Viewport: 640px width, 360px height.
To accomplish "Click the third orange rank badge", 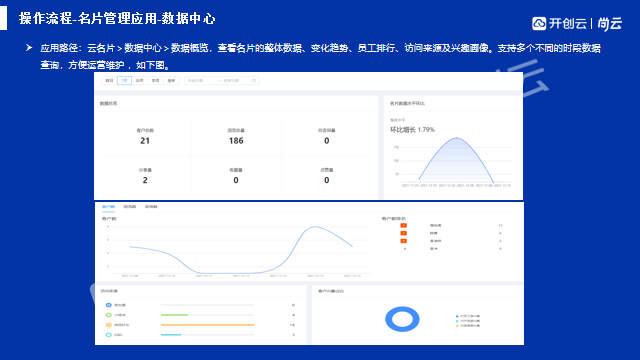I will point(403,241).
